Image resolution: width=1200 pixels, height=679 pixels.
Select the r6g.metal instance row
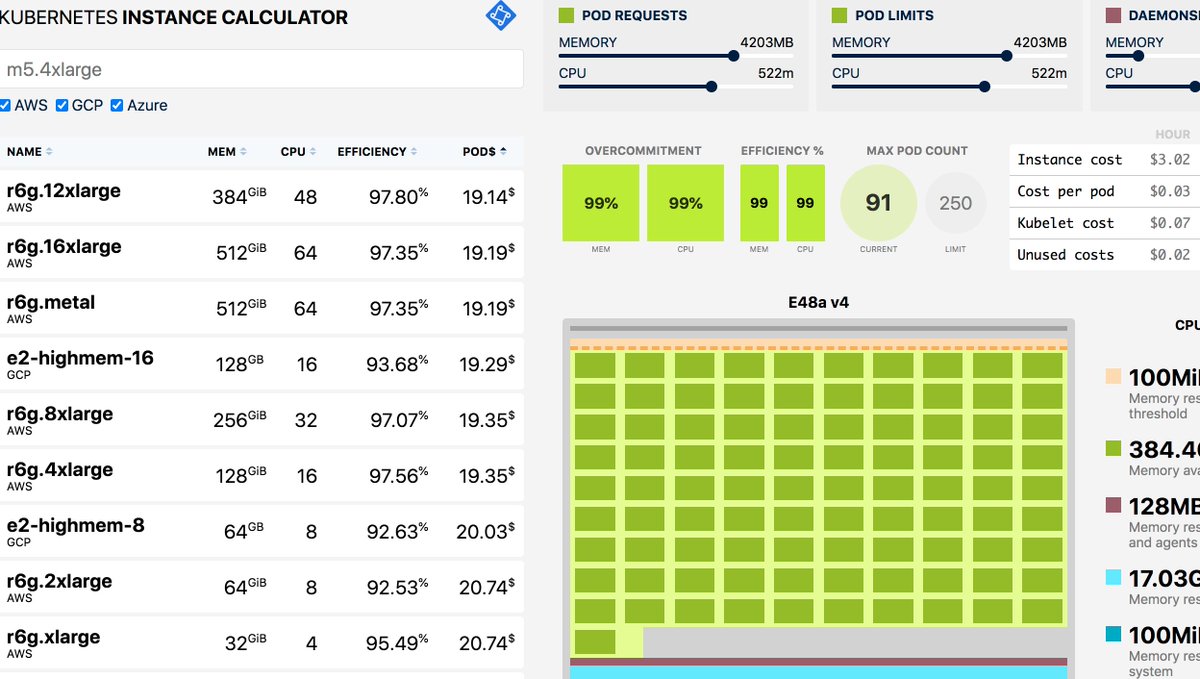261,308
